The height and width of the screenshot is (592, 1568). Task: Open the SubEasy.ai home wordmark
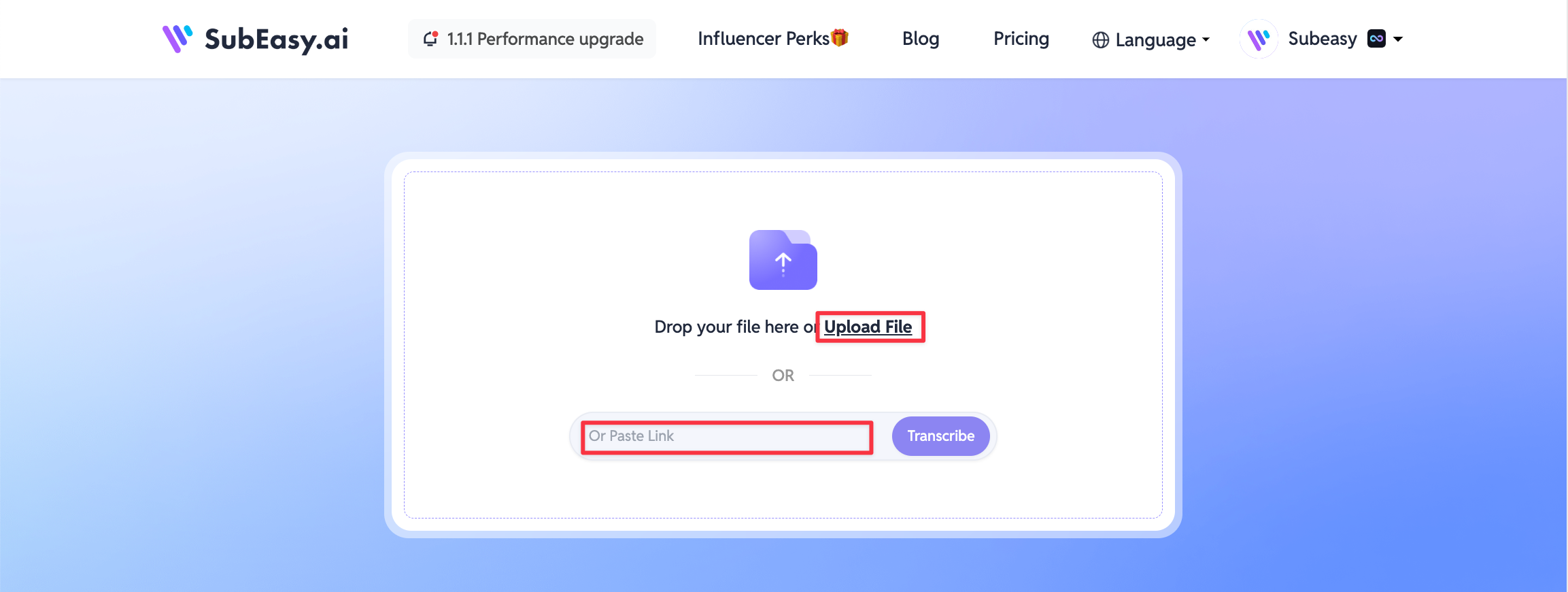click(x=276, y=39)
